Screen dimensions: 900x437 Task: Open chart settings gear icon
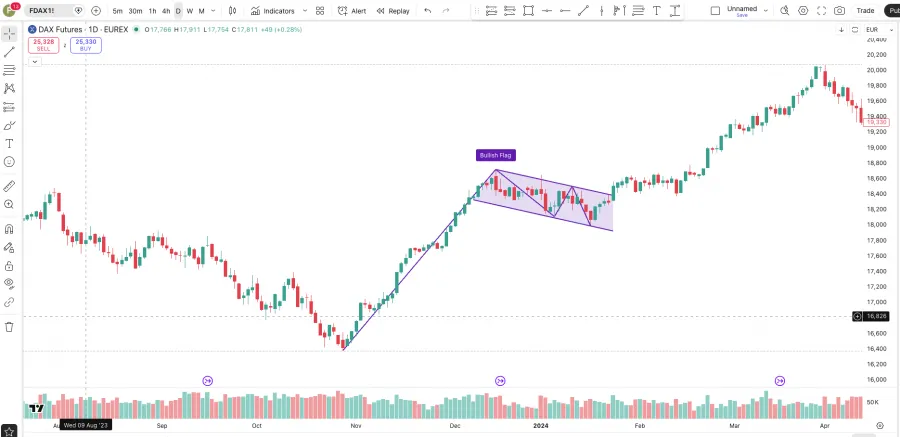click(803, 11)
